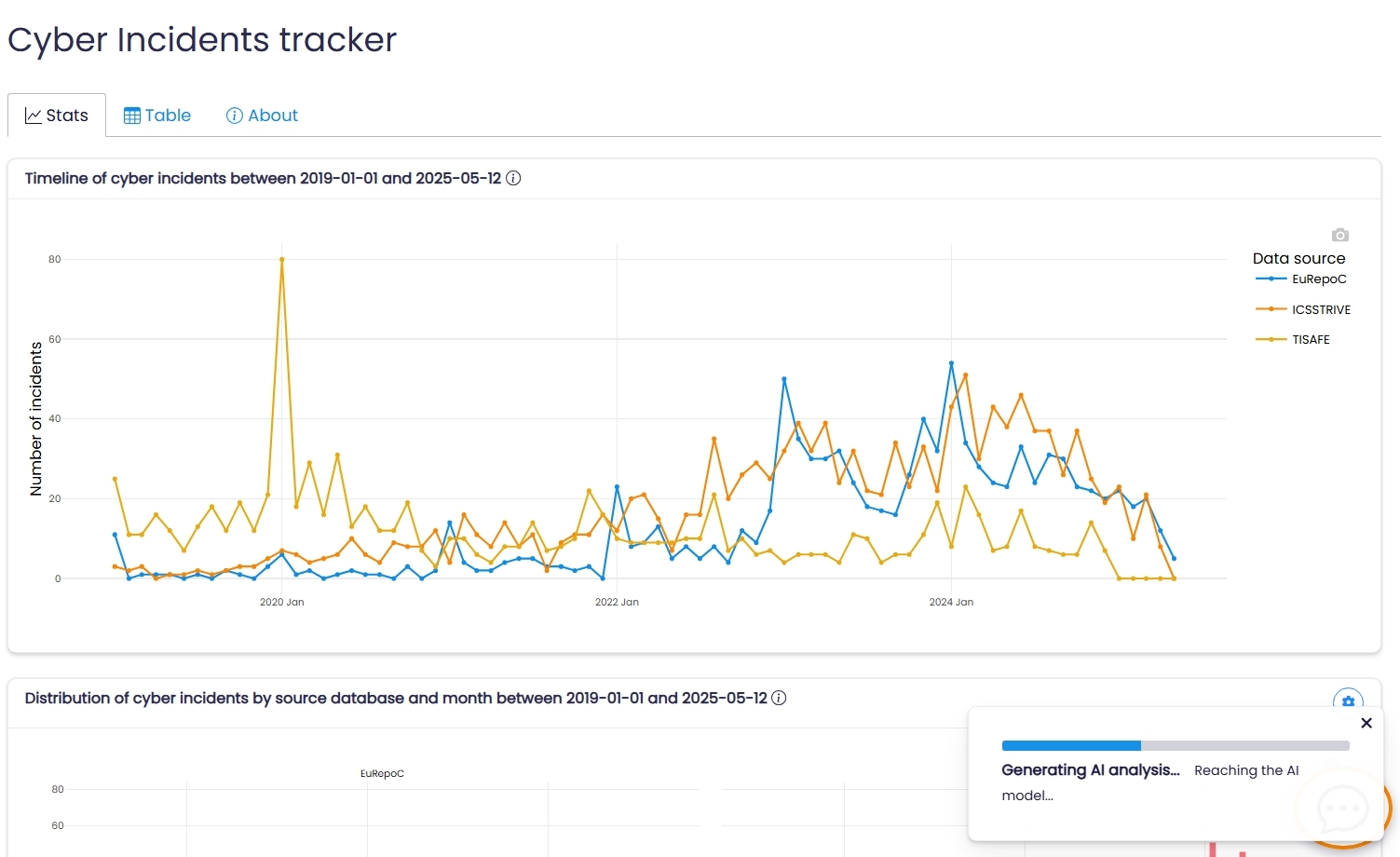Download timeline plot using camera icon

click(x=1339, y=235)
